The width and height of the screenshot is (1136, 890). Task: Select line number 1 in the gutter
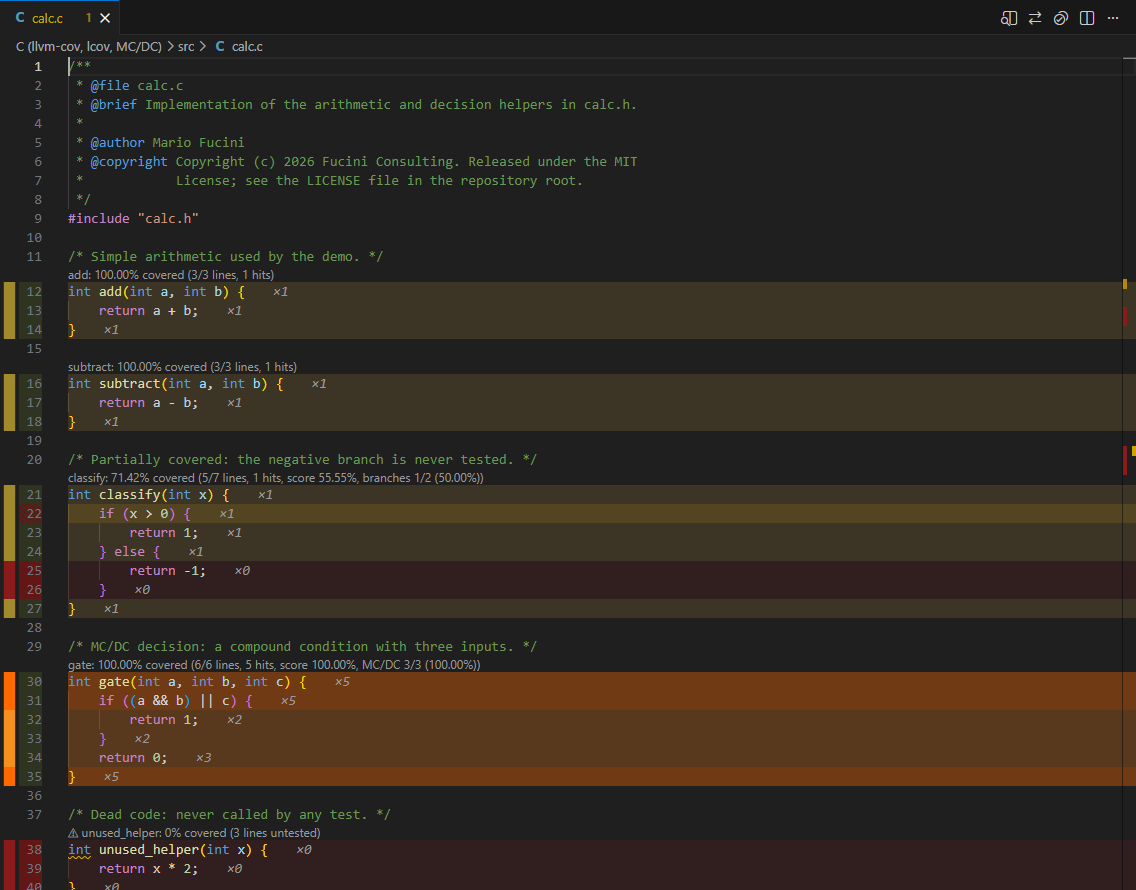click(38, 67)
